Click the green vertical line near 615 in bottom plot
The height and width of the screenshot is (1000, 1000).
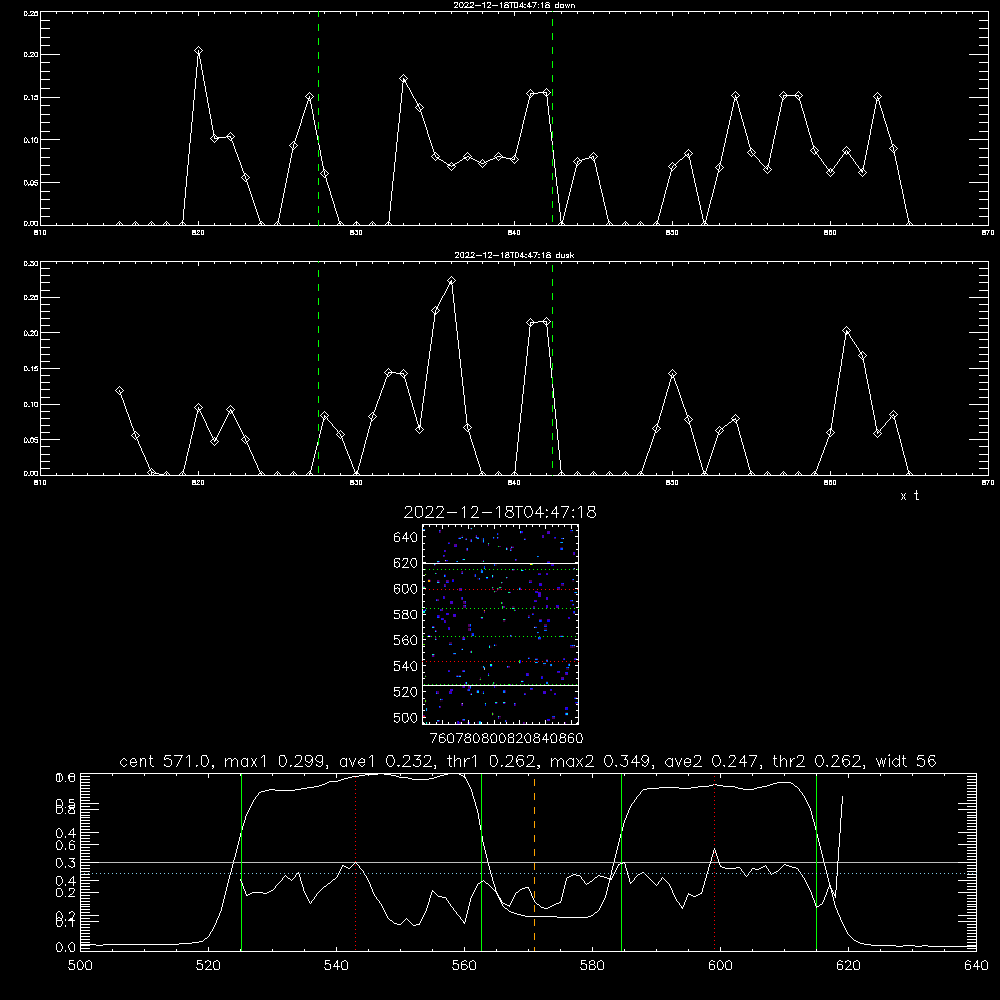pyautogui.click(x=816, y=861)
